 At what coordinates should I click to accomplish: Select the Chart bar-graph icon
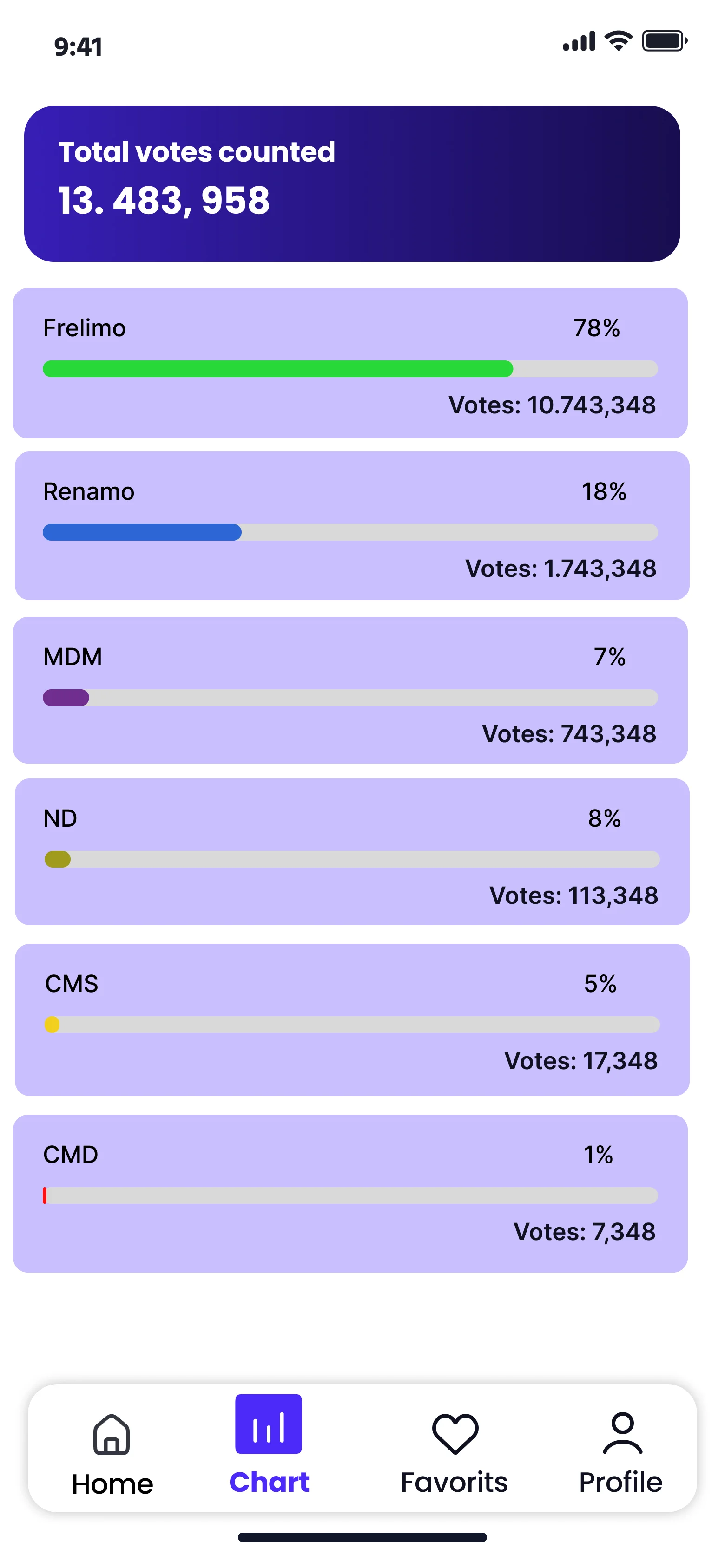pyautogui.click(x=269, y=1424)
